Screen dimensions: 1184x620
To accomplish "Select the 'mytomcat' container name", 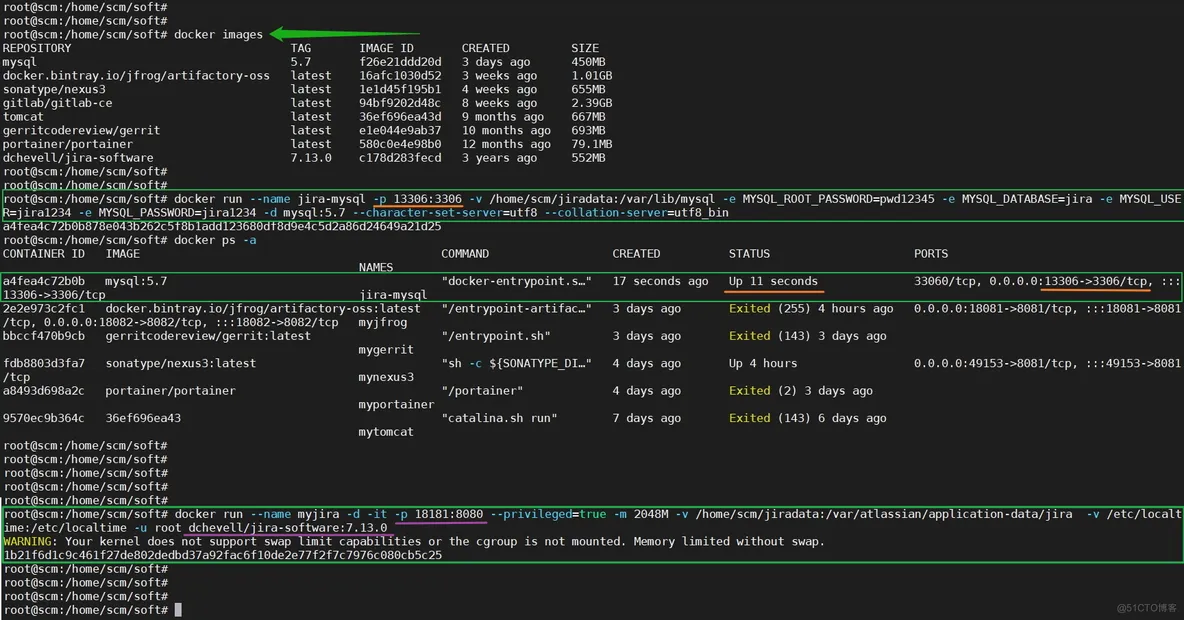I will click(x=386, y=432).
